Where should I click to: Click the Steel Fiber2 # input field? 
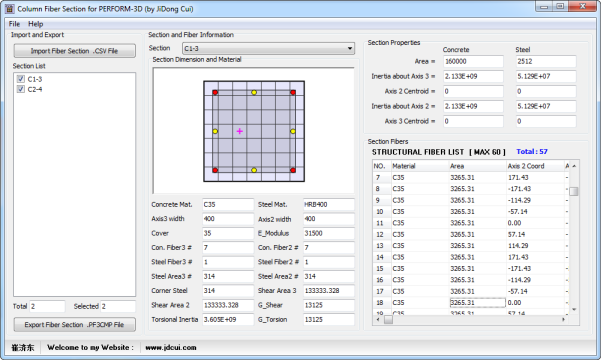[x=328, y=262]
